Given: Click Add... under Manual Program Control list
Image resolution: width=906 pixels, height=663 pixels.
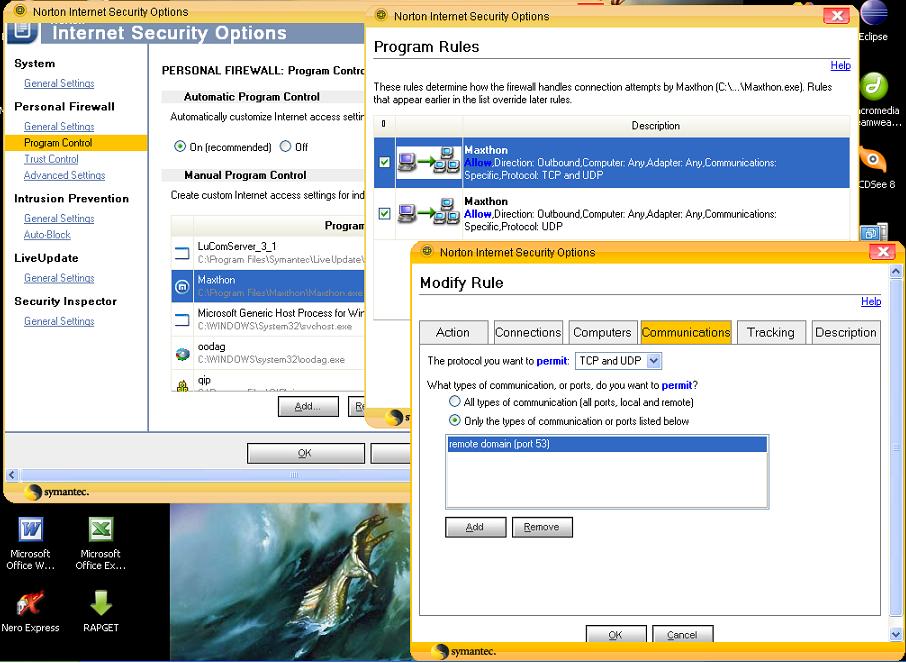Looking at the screenshot, I should 308,406.
